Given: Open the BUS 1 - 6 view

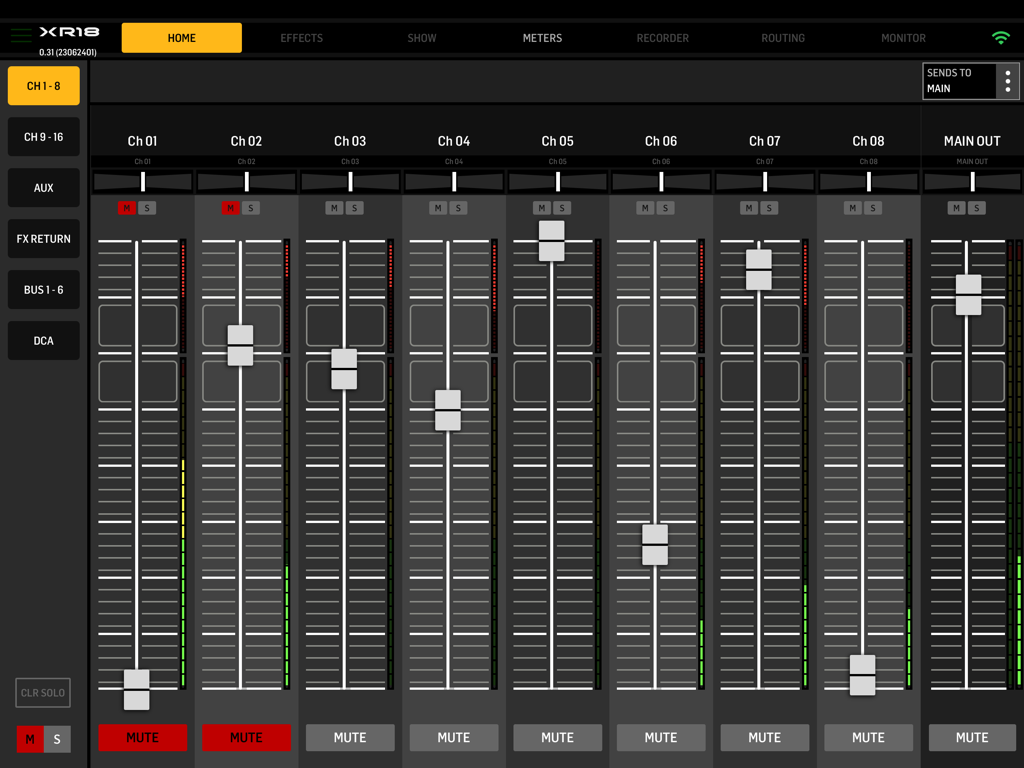Looking at the screenshot, I should (x=43, y=289).
